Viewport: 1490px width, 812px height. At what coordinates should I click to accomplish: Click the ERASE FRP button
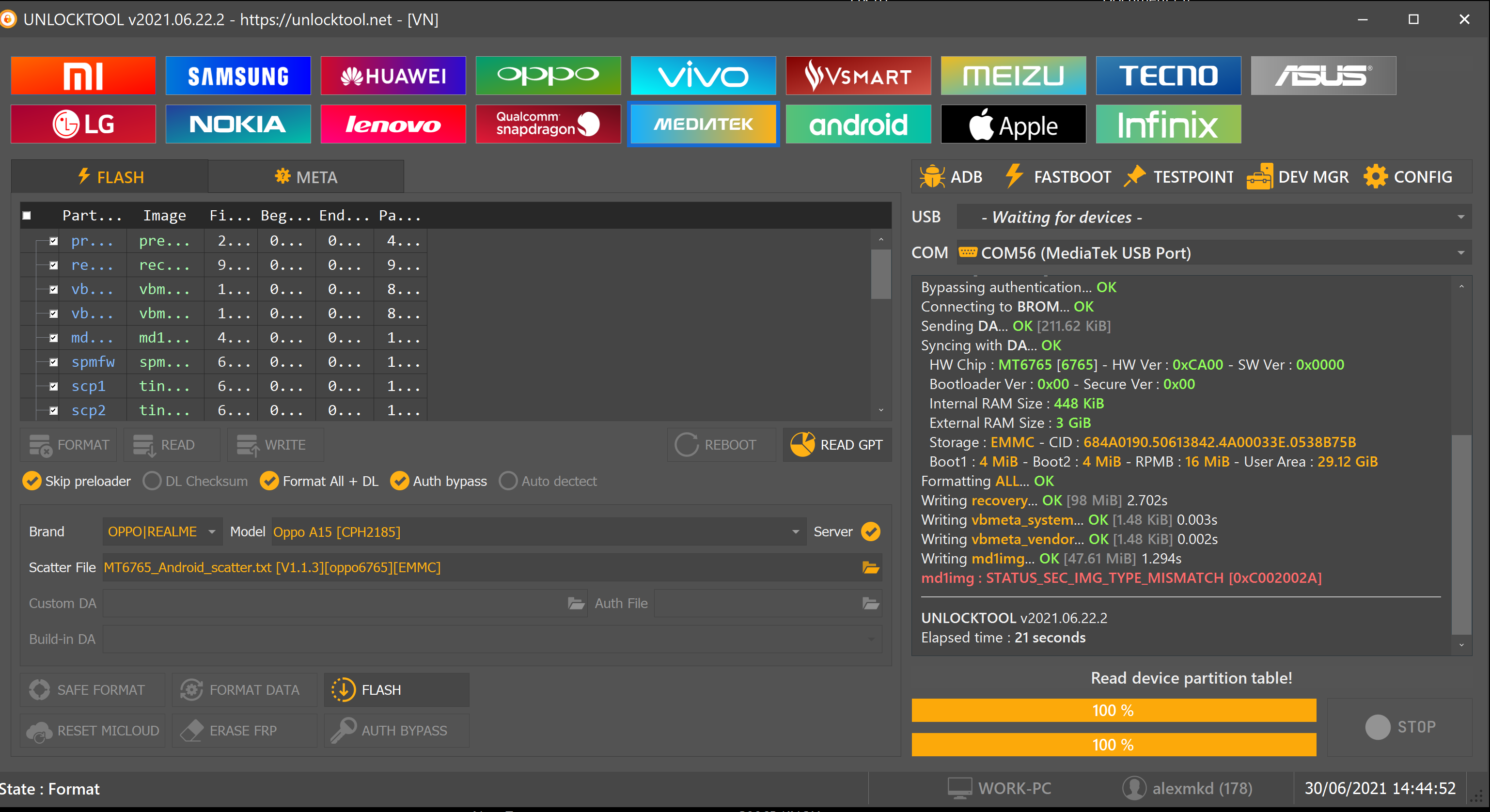245,731
